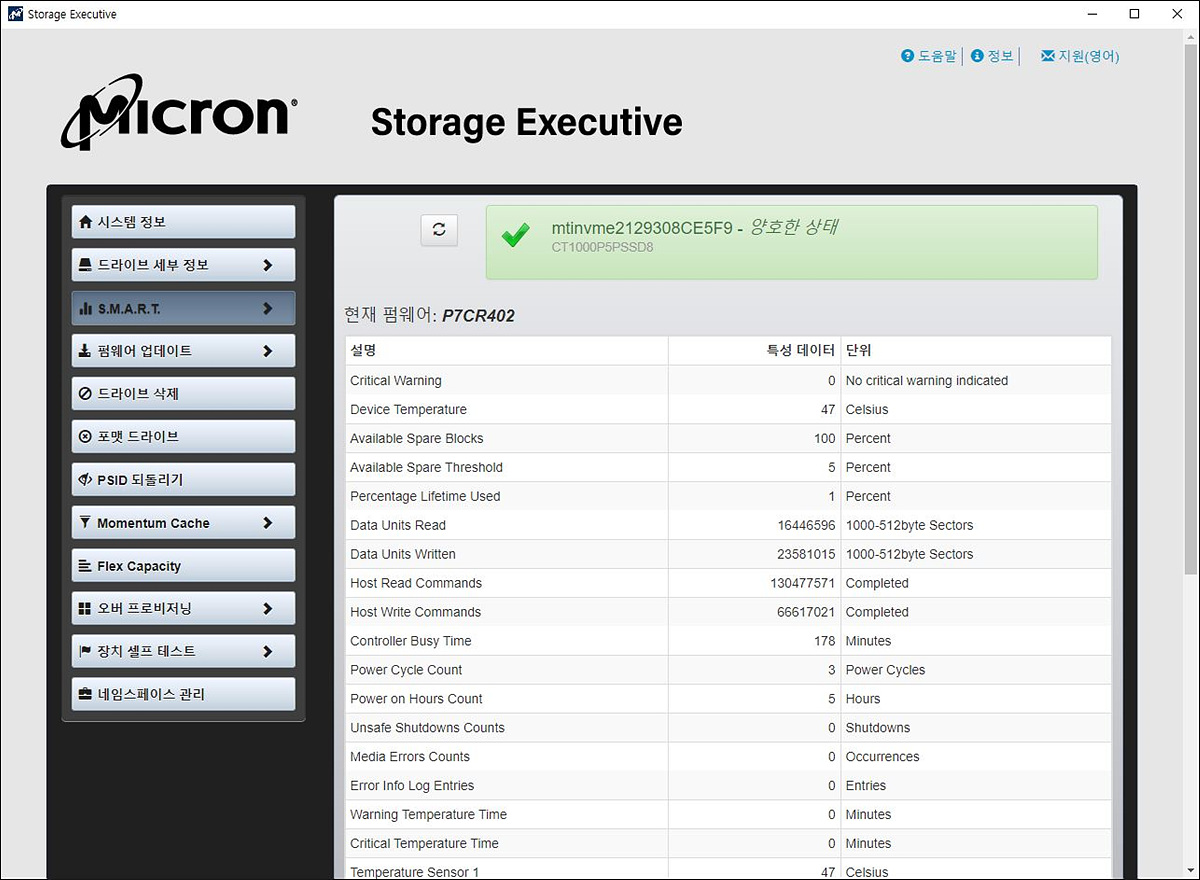
Task: Select the firmware version P7CR402 text
Action: 479,317
